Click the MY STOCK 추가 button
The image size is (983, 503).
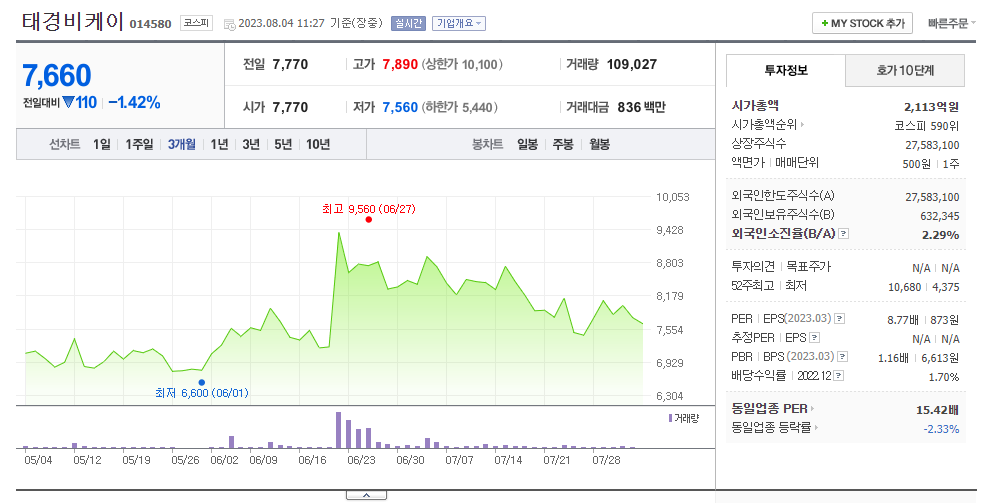(x=862, y=23)
